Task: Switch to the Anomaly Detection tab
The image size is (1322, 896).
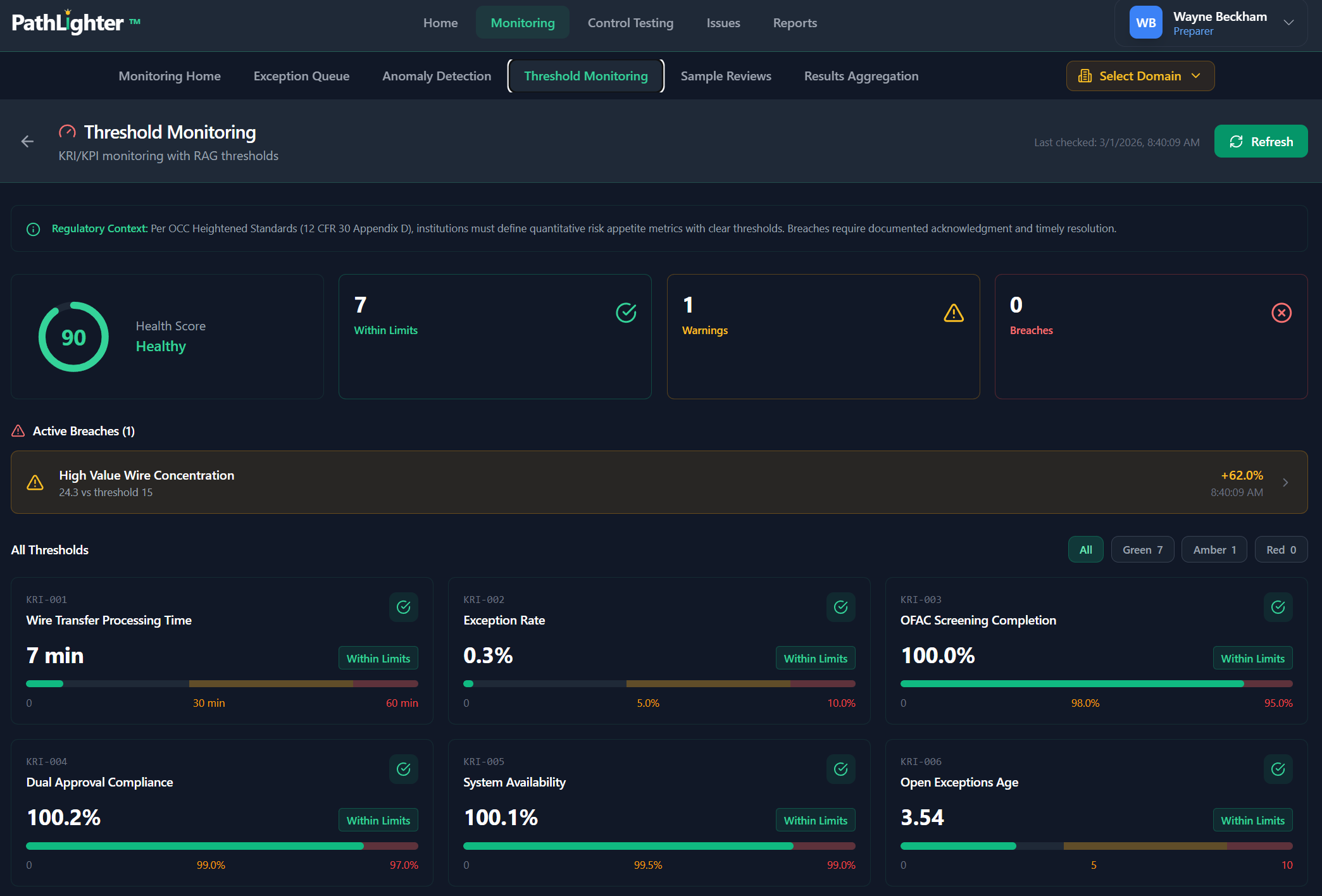Action: coord(436,75)
